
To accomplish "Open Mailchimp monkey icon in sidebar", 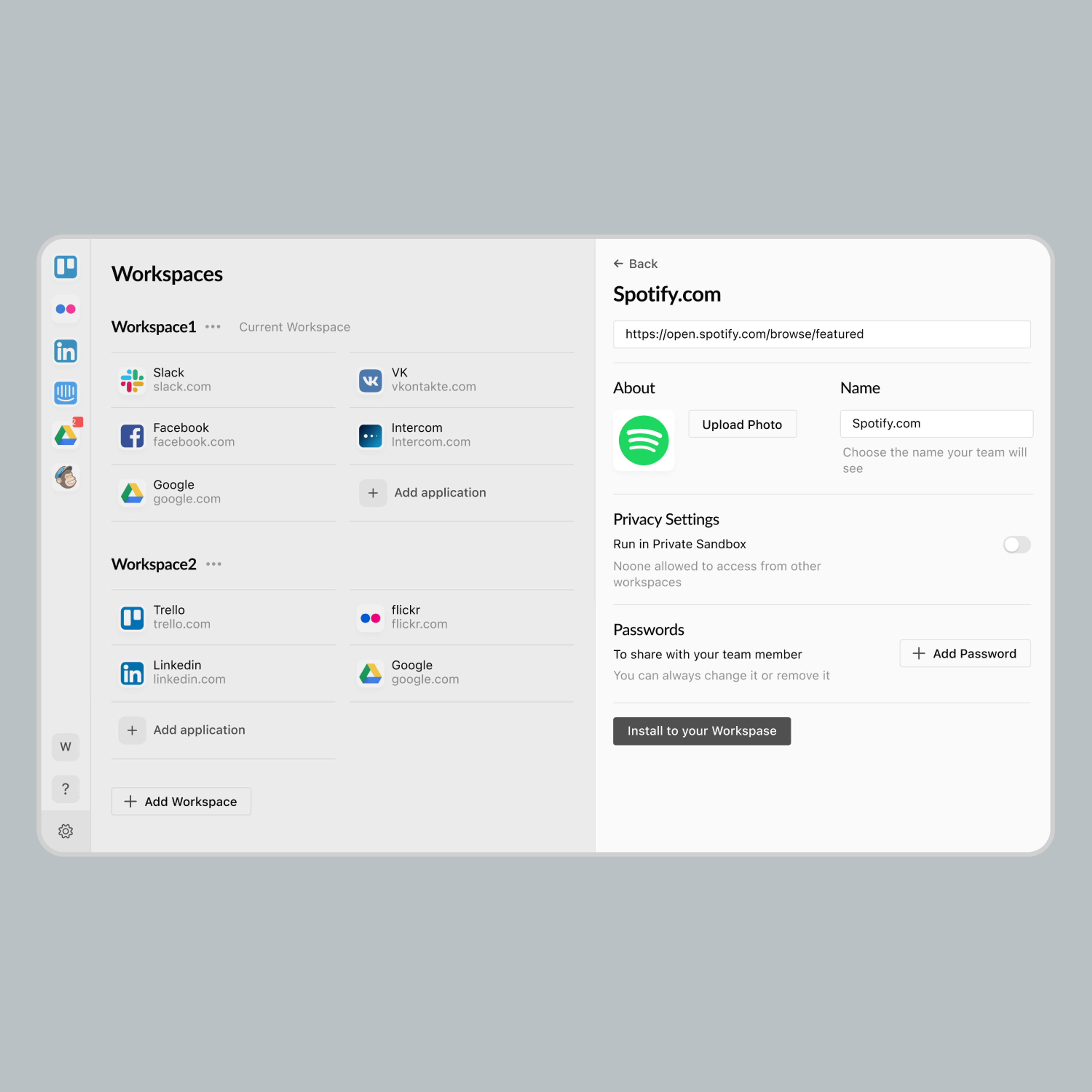I will pos(66,478).
